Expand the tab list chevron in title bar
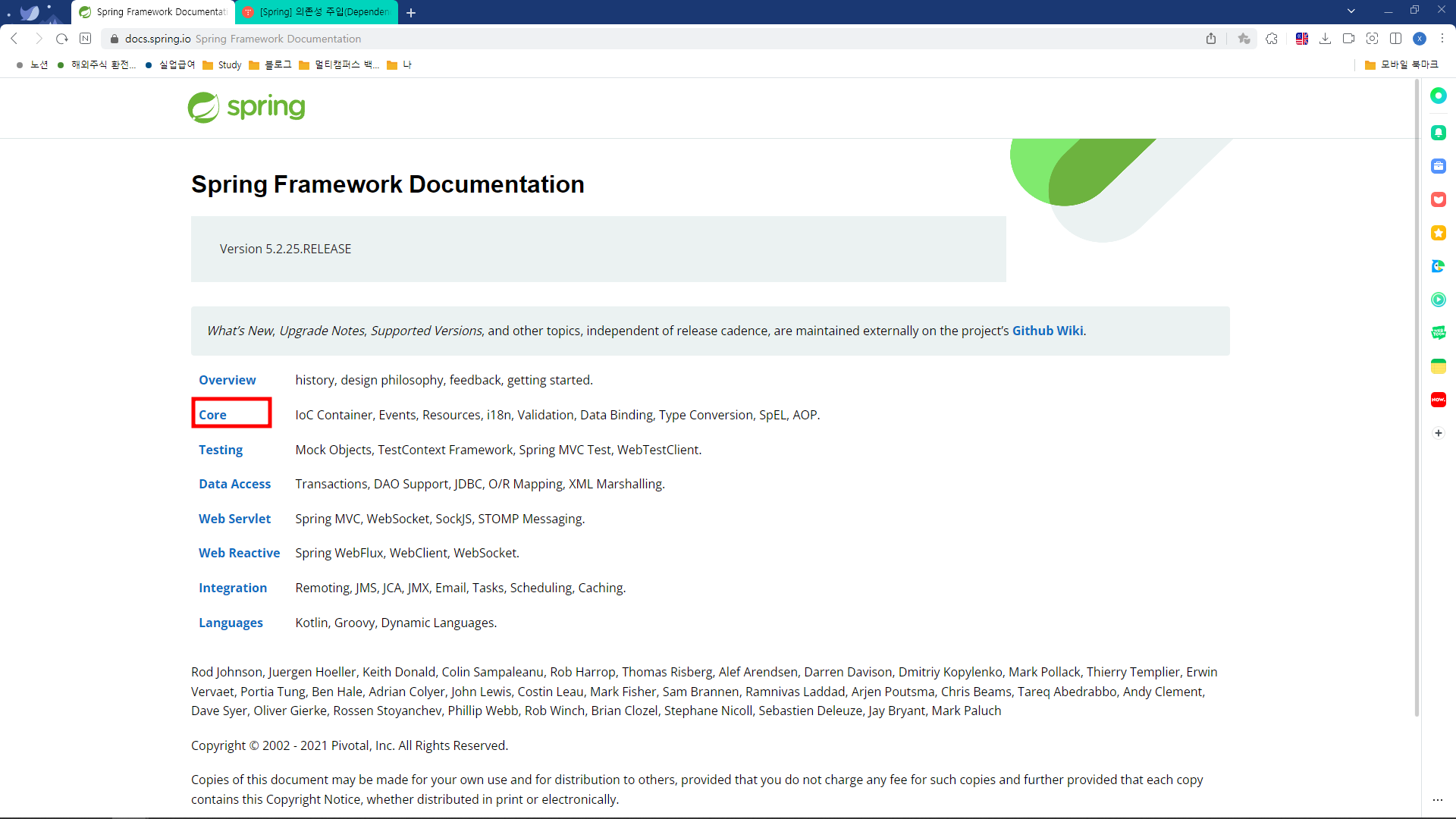This screenshot has height=819, width=1456. coord(1351,11)
